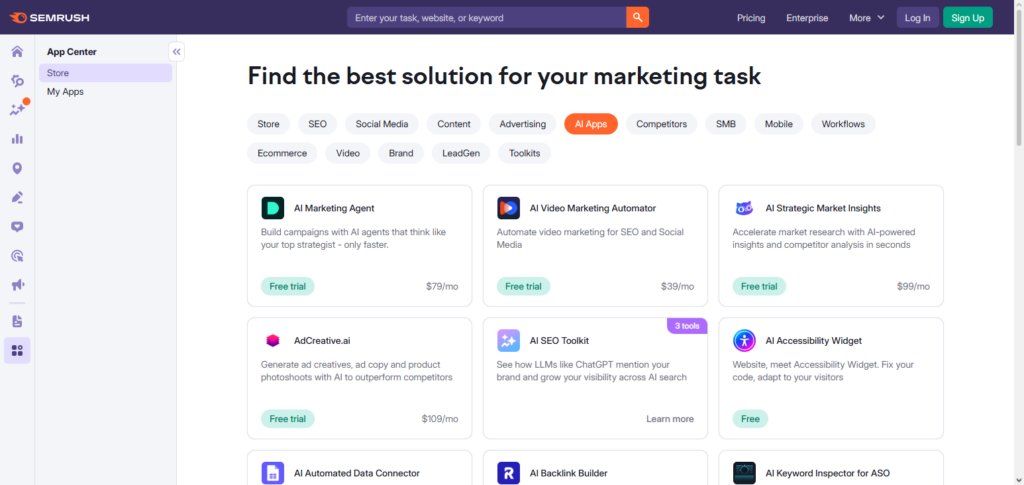Image resolution: width=1024 pixels, height=485 pixels.
Task: Click the Log In button
Action: pyautogui.click(x=918, y=18)
